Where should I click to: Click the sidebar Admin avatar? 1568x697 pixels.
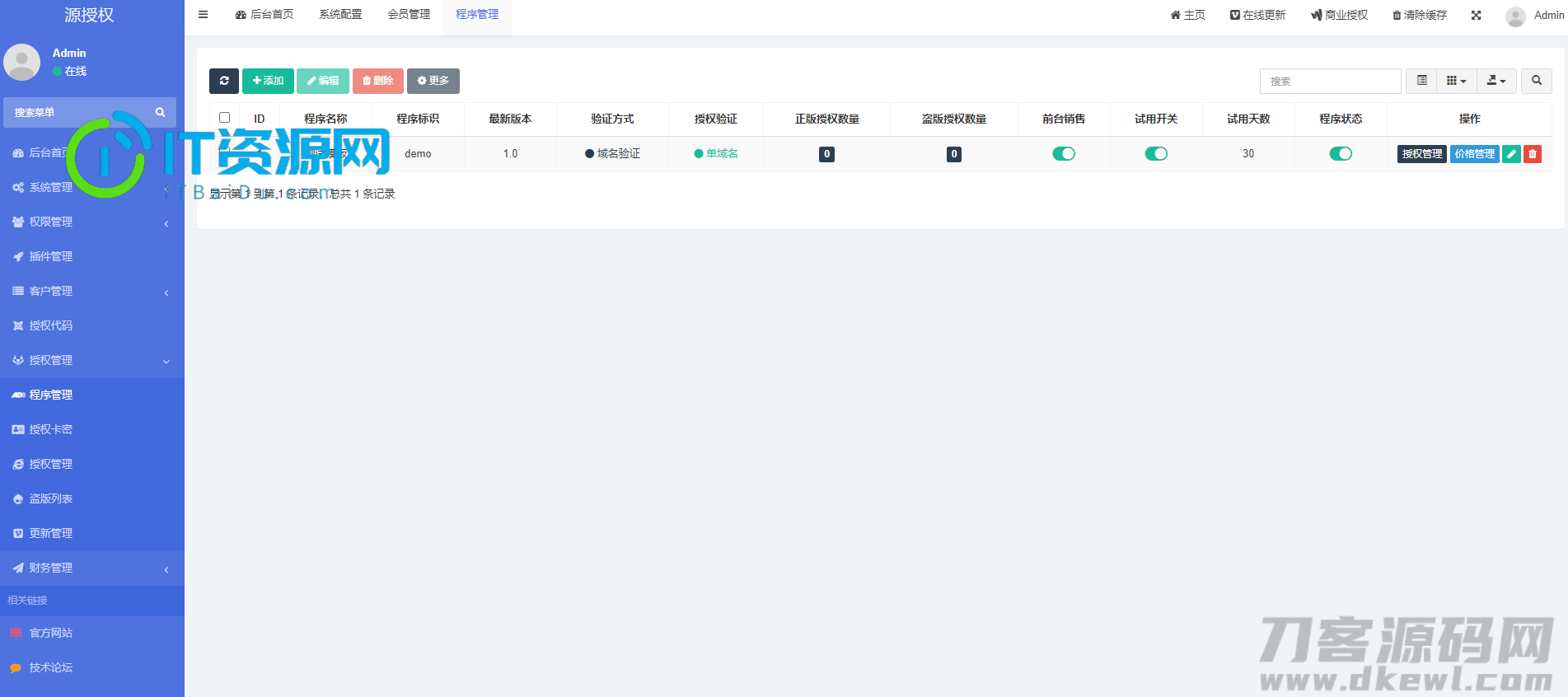tap(22, 62)
